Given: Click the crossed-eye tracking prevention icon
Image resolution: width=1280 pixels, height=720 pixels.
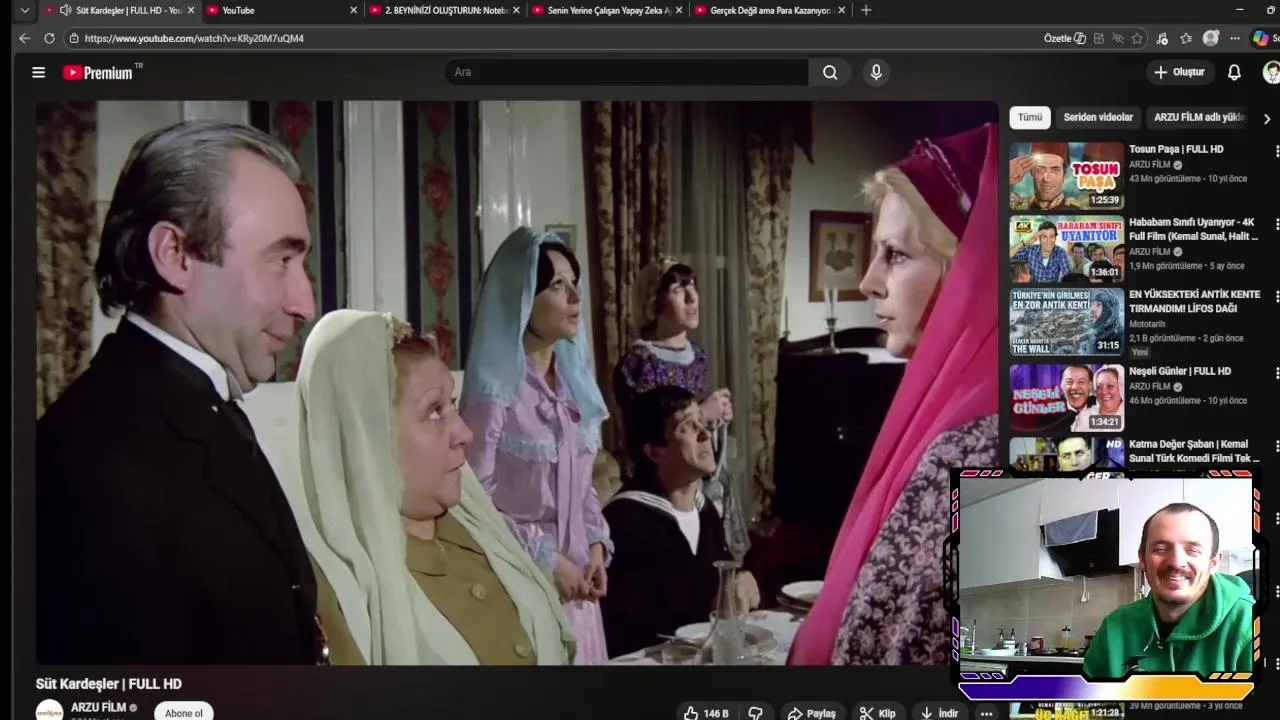Looking at the screenshot, I should 1118,38.
